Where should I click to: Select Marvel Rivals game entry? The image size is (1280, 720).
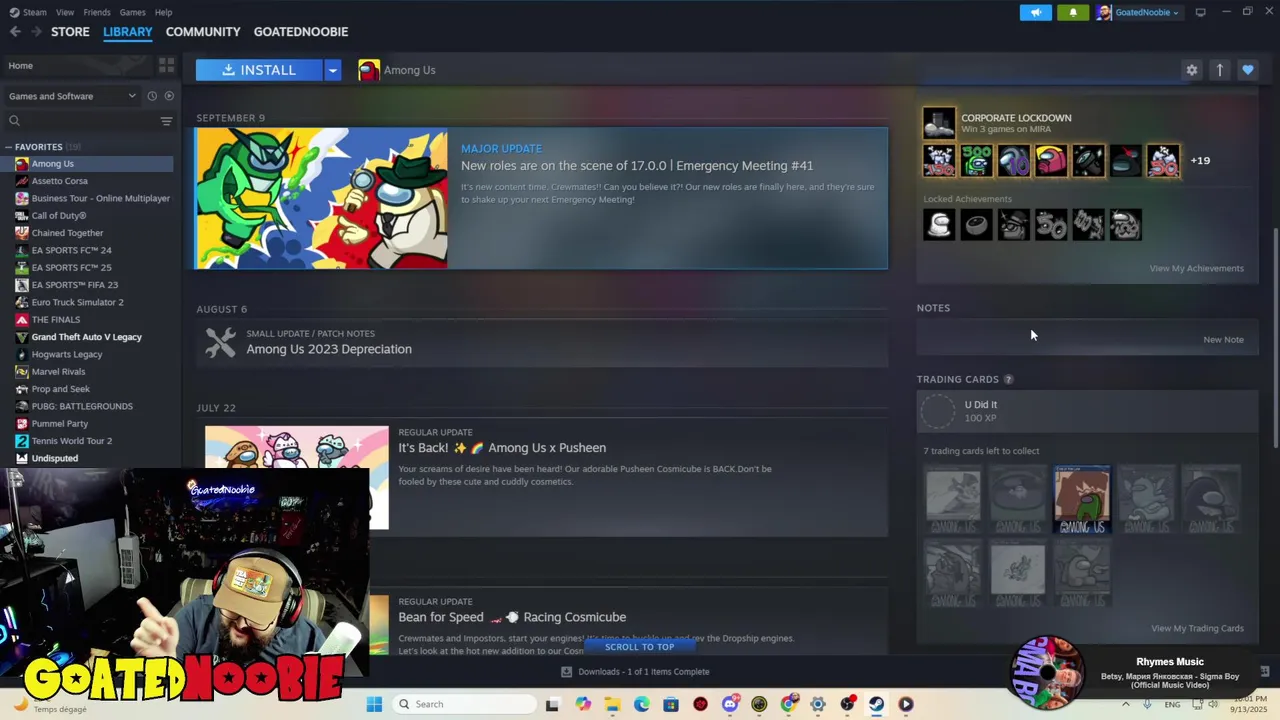(58, 371)
